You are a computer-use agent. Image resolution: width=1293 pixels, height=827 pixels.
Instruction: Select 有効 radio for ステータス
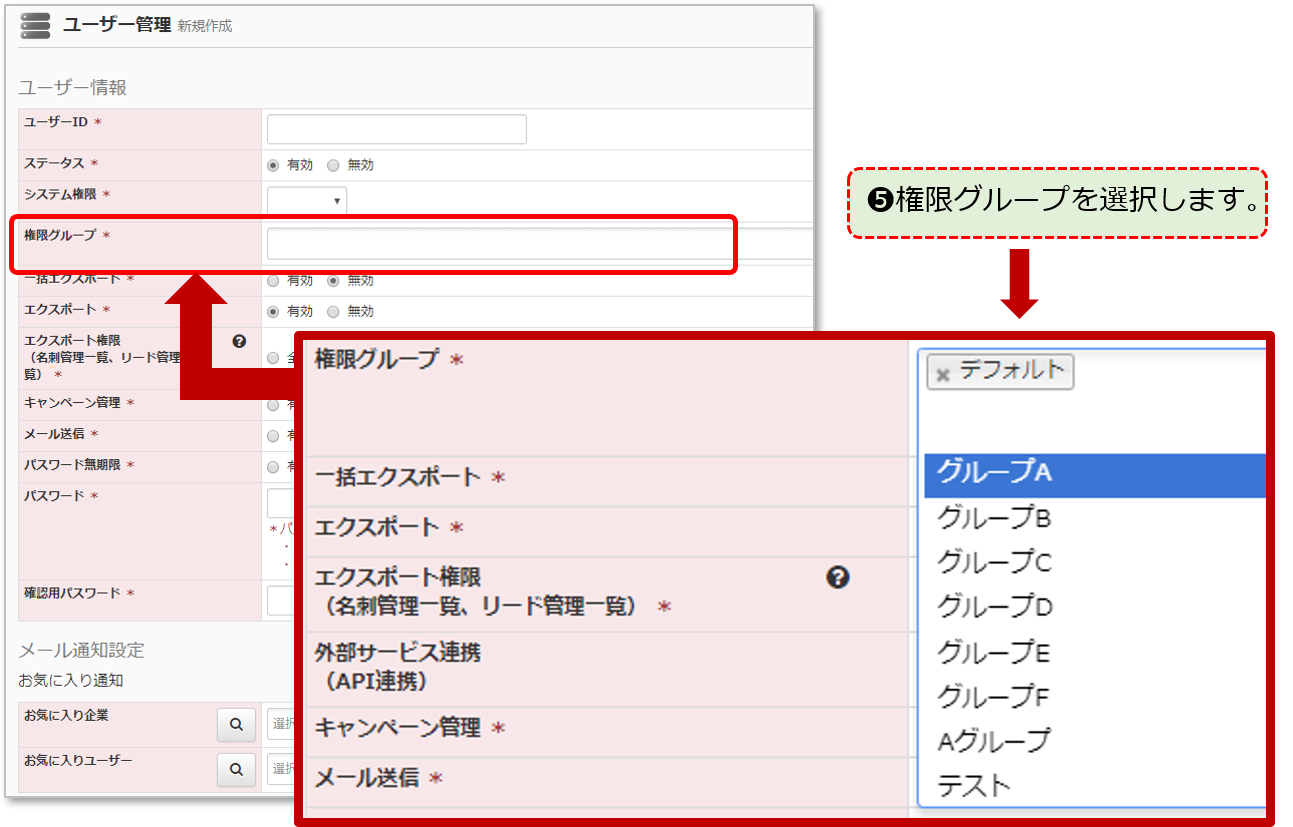[x=273, y=165]
